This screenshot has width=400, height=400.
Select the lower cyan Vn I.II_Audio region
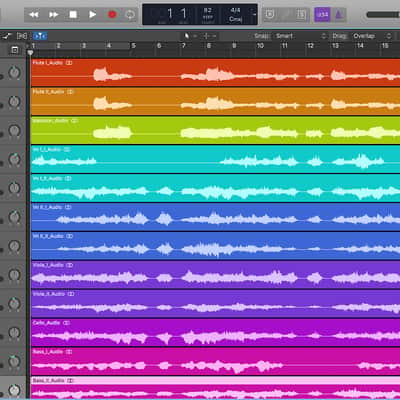(x=215, y=188)
